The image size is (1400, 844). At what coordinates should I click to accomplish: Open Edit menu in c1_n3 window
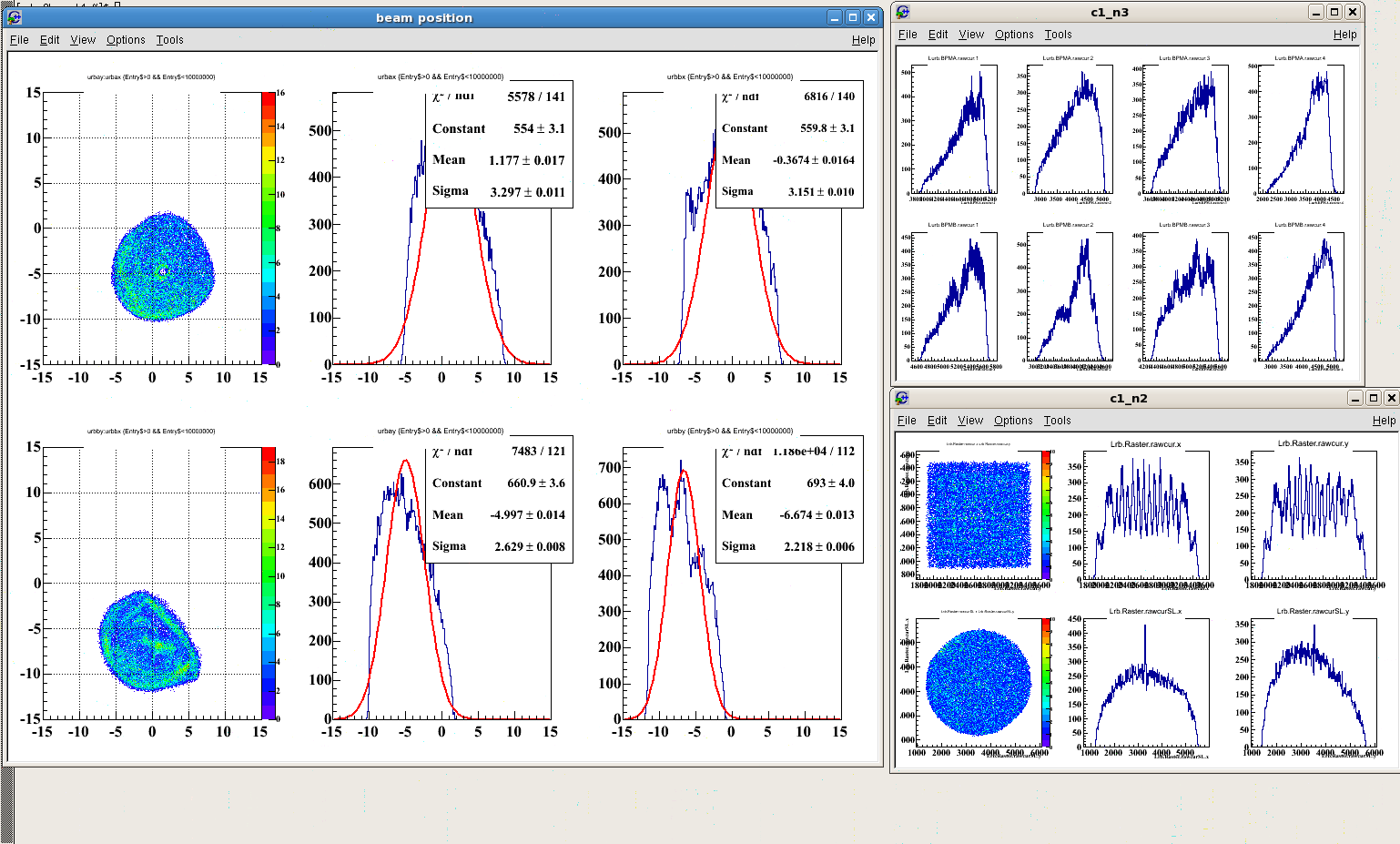(x=938, y=35)
